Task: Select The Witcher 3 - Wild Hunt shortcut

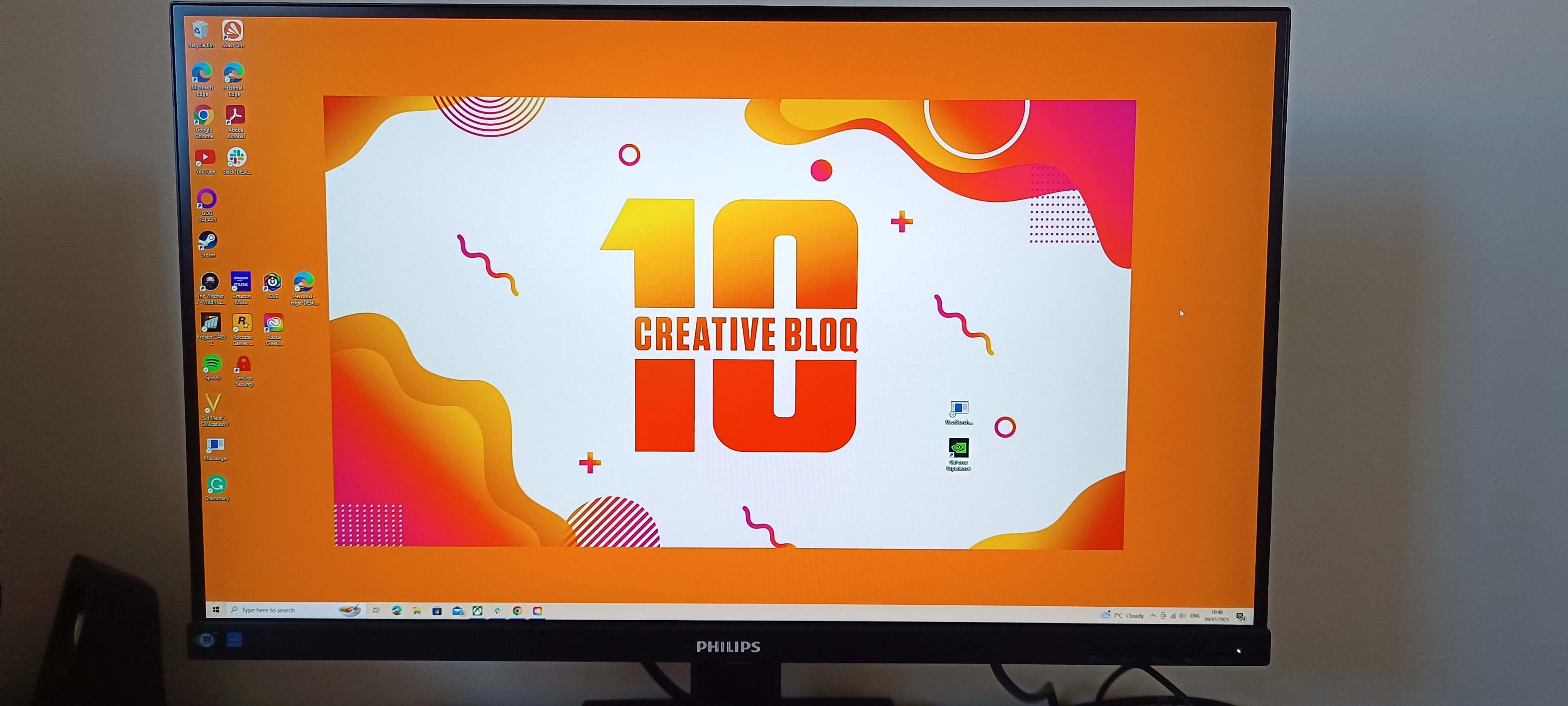Action: pos(210,288)
